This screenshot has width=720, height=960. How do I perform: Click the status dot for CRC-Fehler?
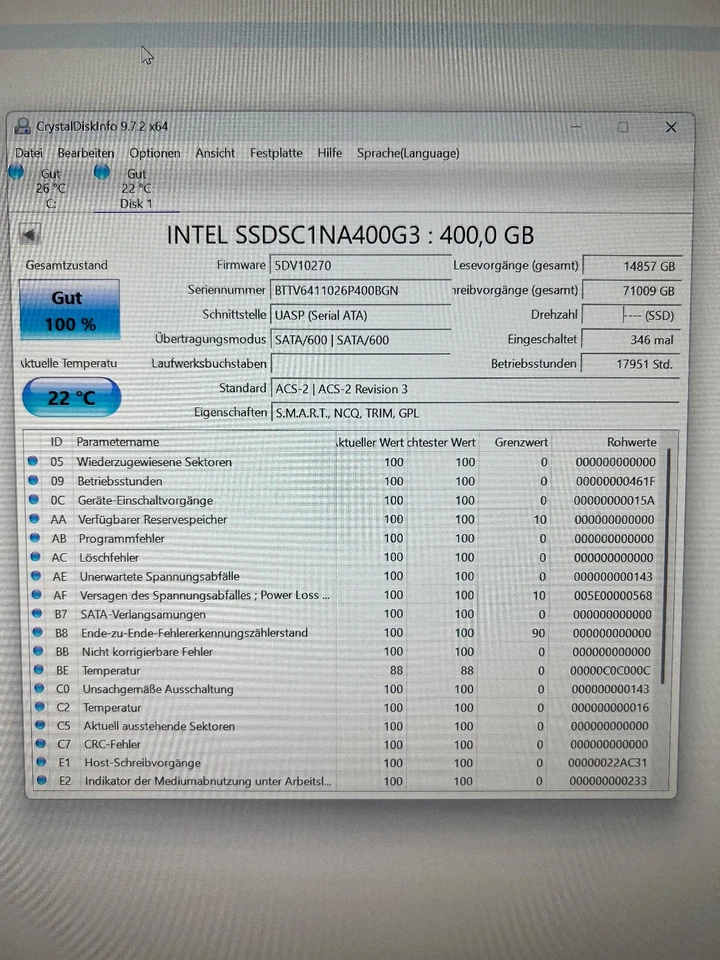point(41,743)
